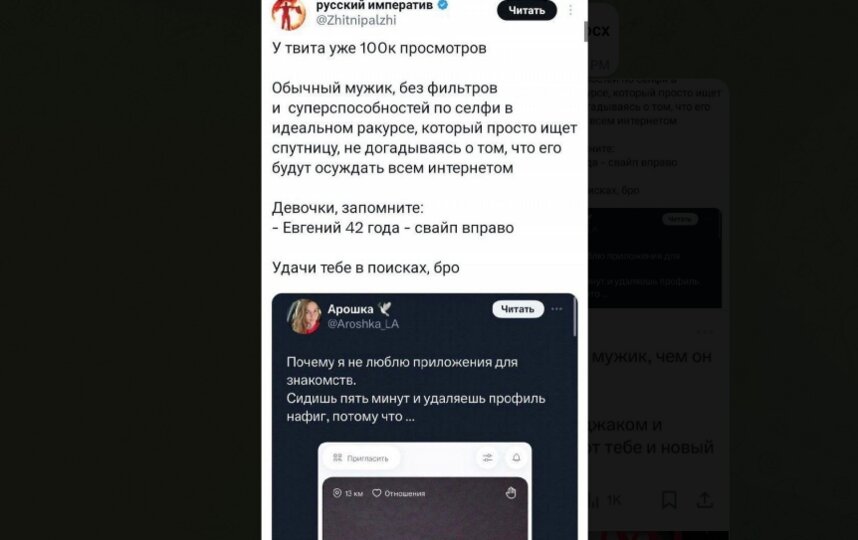The height and width of the screenshot is (540, 858).
Task: Tap the waving hand icon on profile card
Action: [x=511, y=492]
